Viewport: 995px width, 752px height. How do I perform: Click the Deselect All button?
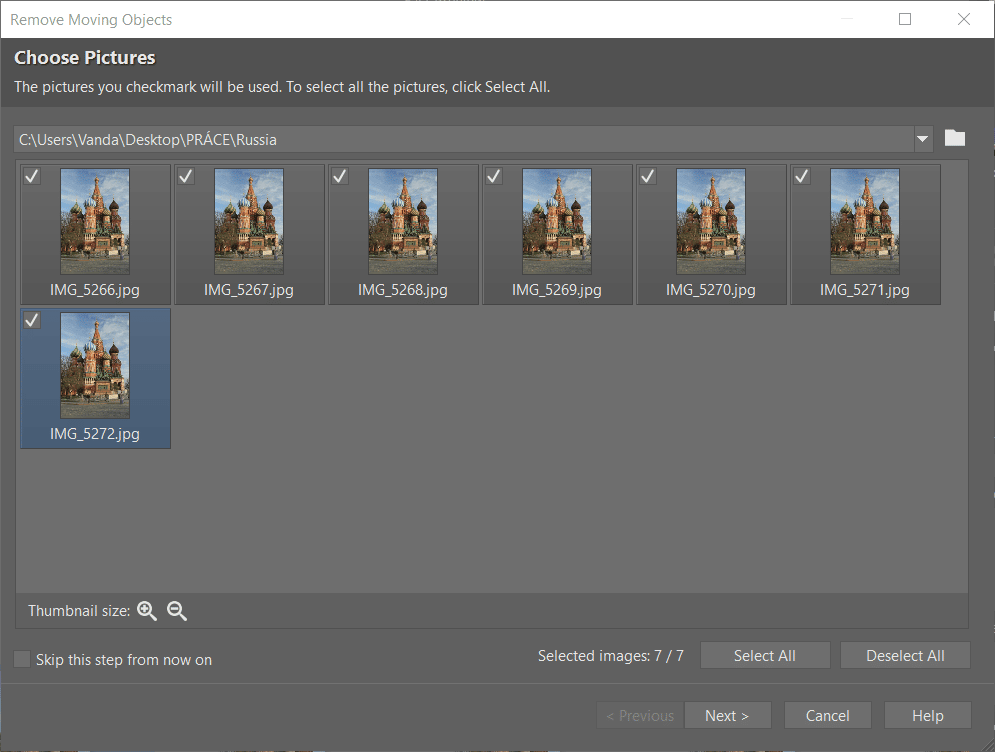click(905, 656)
